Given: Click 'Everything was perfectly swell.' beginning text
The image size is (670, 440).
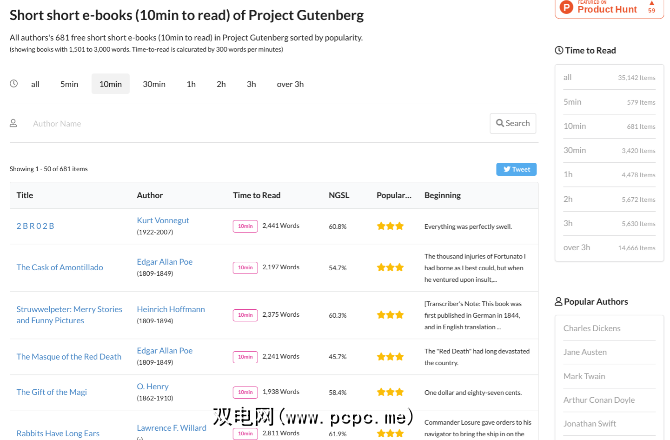Looking at the screenshot, I should coord(468,226).
